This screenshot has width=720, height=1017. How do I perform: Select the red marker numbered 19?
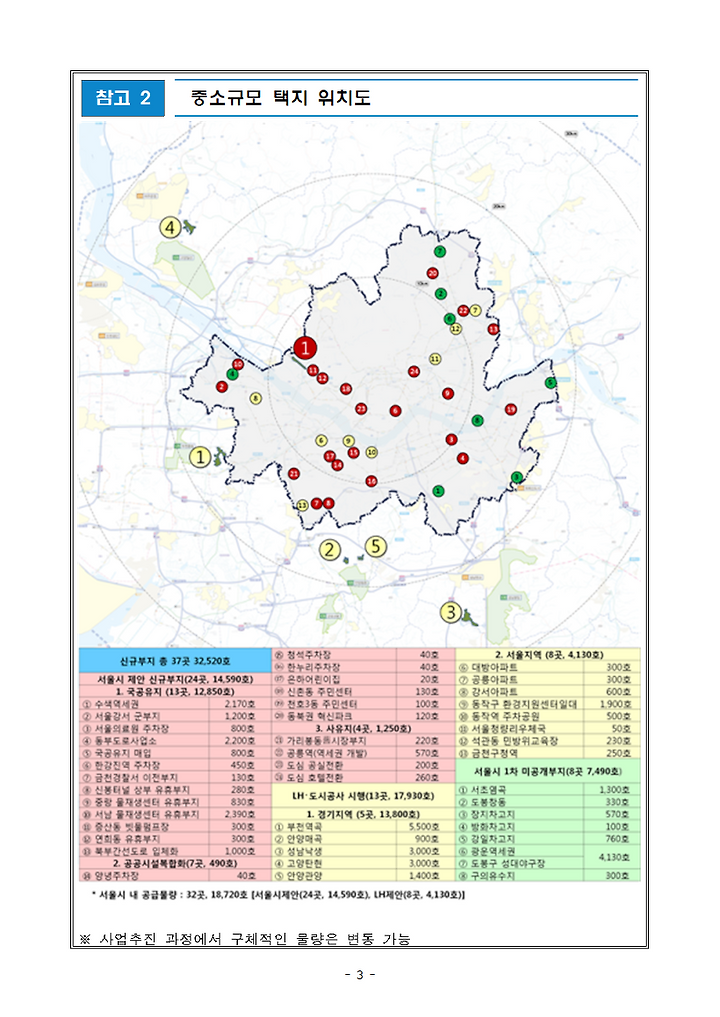point(511,409)
